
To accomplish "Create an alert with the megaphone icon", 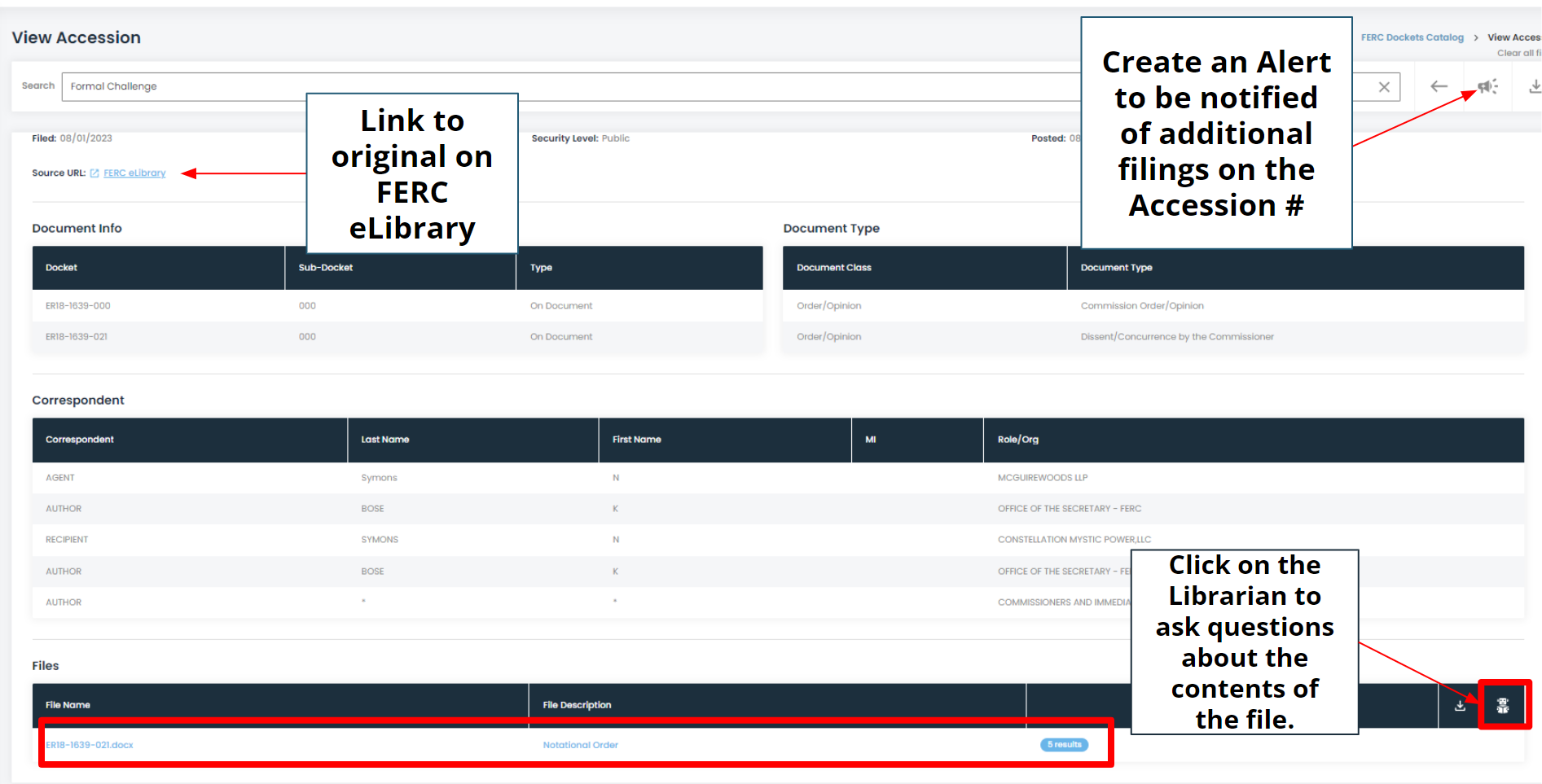I will (x=1487, y=86).
